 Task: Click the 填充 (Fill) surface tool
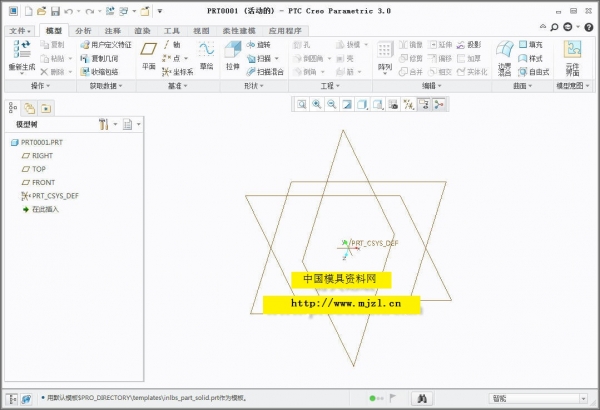530,45
